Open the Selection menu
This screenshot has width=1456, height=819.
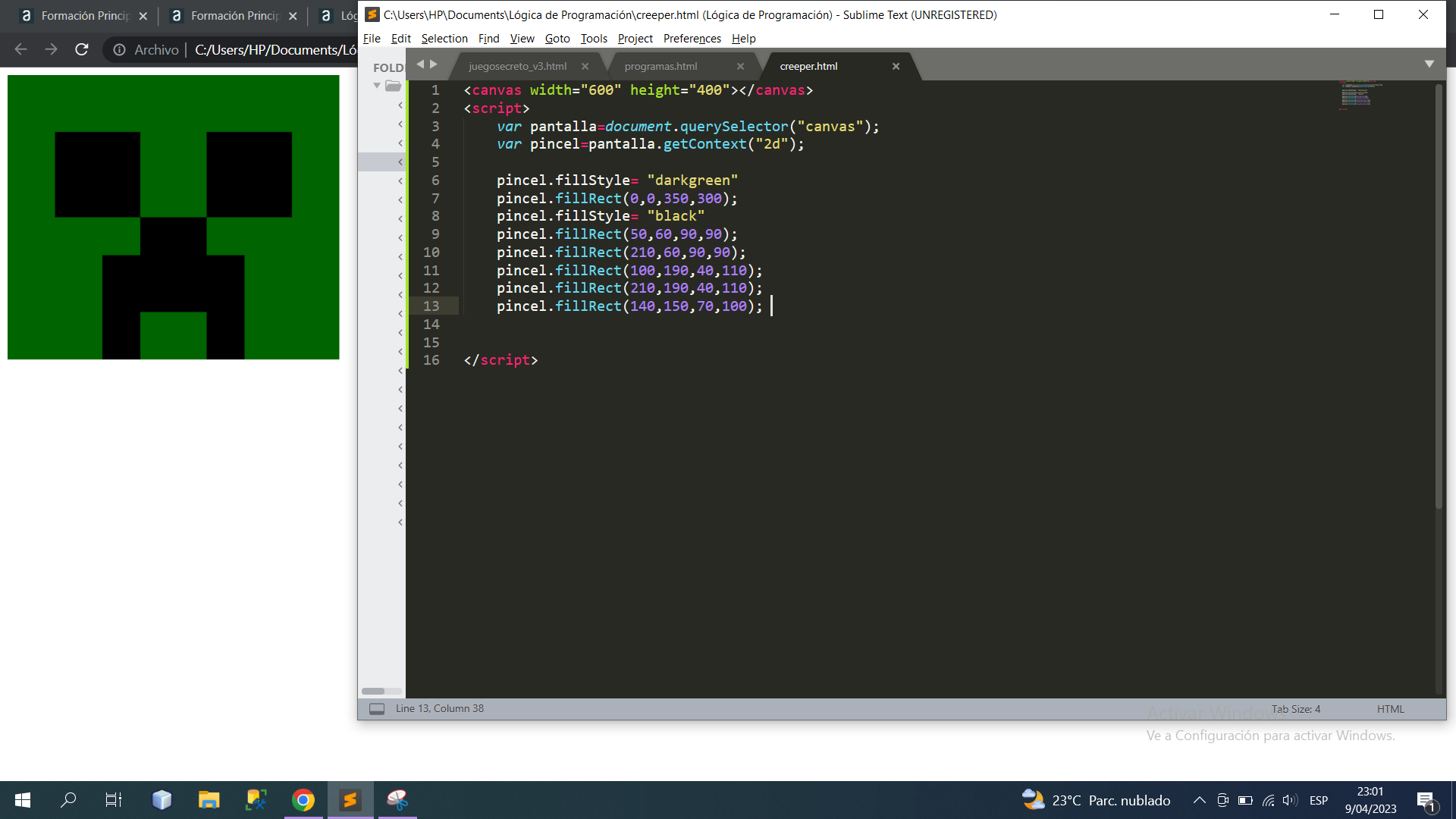pyautogui.click(x=444, y=39)
